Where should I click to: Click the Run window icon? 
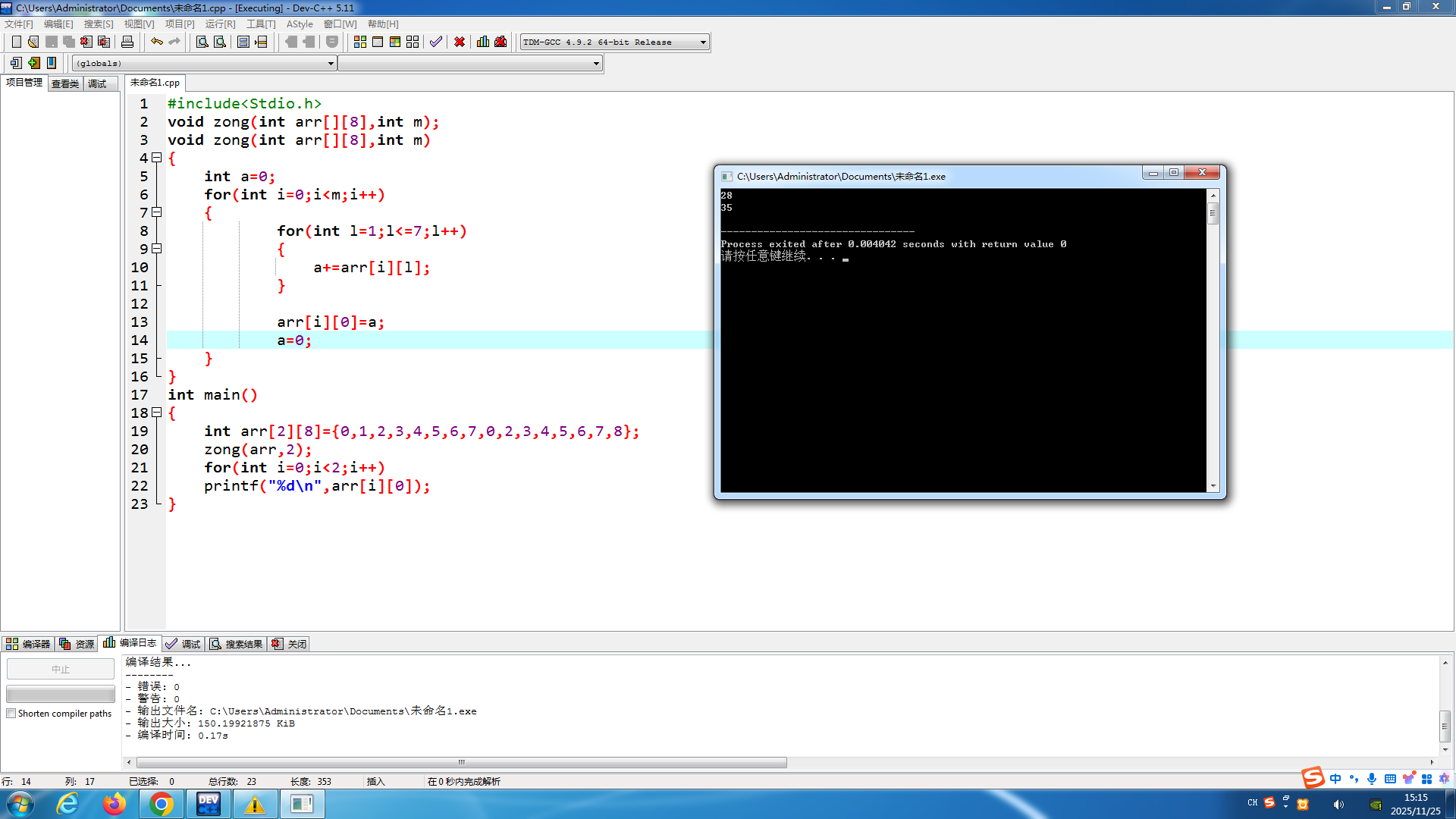point(378,42)
